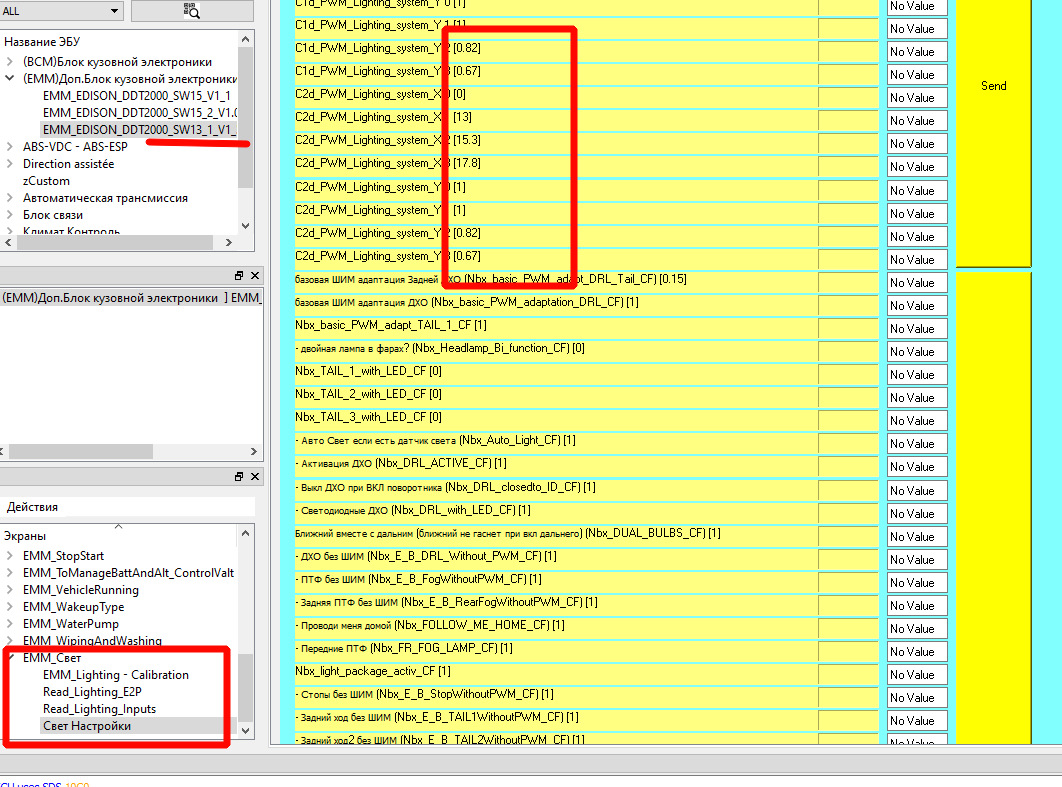This screenshot has width=1062, height=787.
Task: Open the ALL filter dropdown
Action: coord(62,11)
